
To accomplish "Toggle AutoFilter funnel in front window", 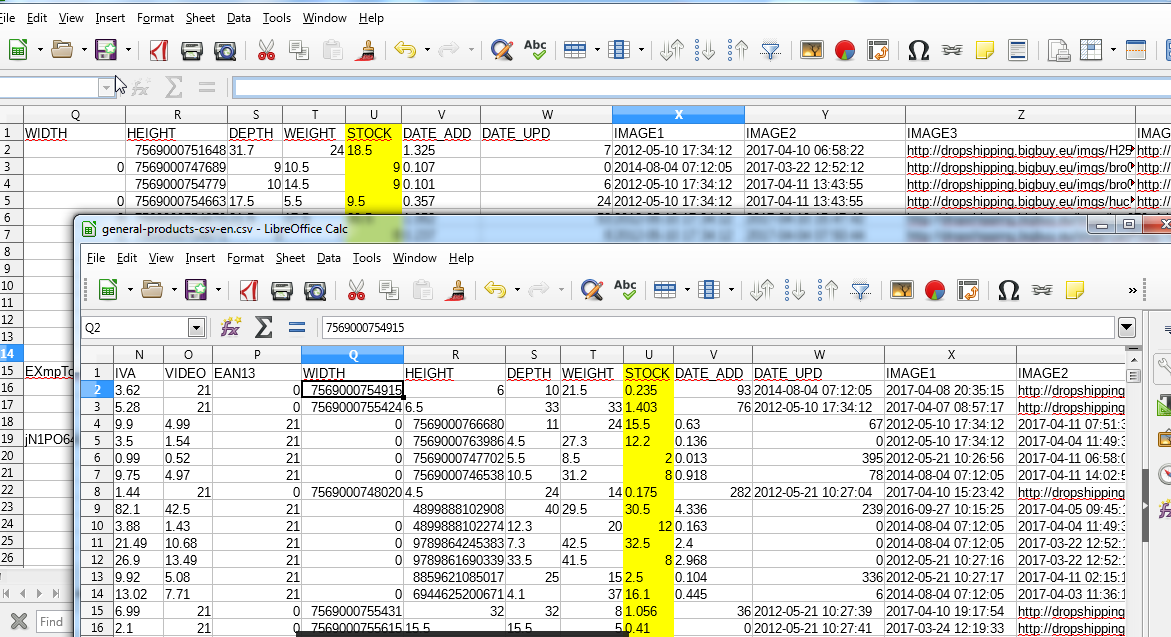I will 860,290.
